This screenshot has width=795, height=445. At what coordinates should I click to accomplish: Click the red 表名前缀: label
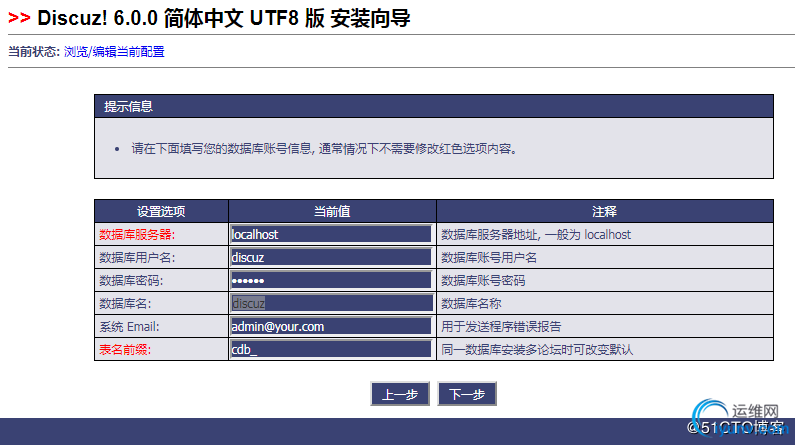click(x=125, y=350)
